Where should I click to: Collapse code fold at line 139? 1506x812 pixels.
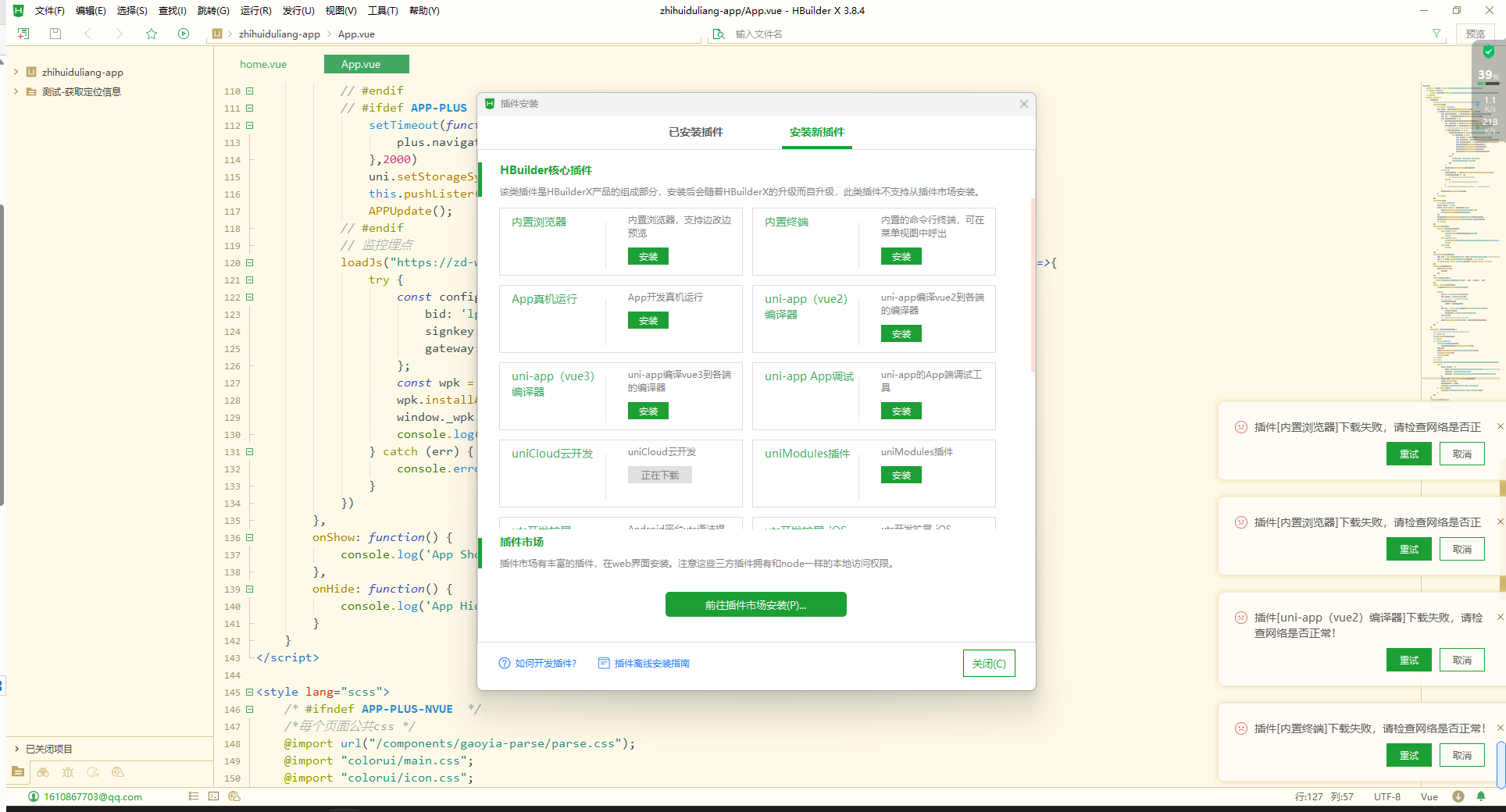point(250,589)
